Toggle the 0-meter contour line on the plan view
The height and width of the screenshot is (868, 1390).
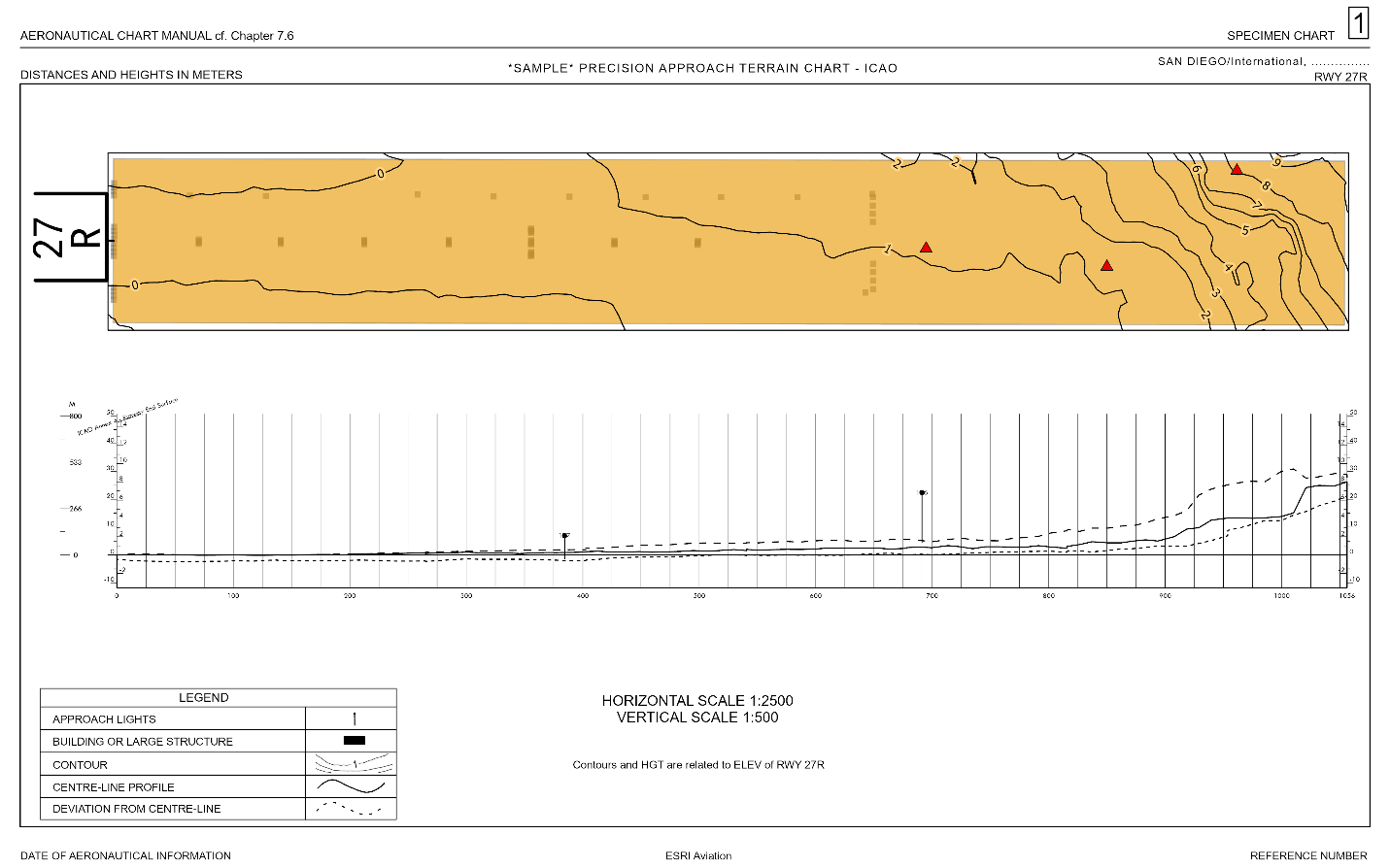379,175
